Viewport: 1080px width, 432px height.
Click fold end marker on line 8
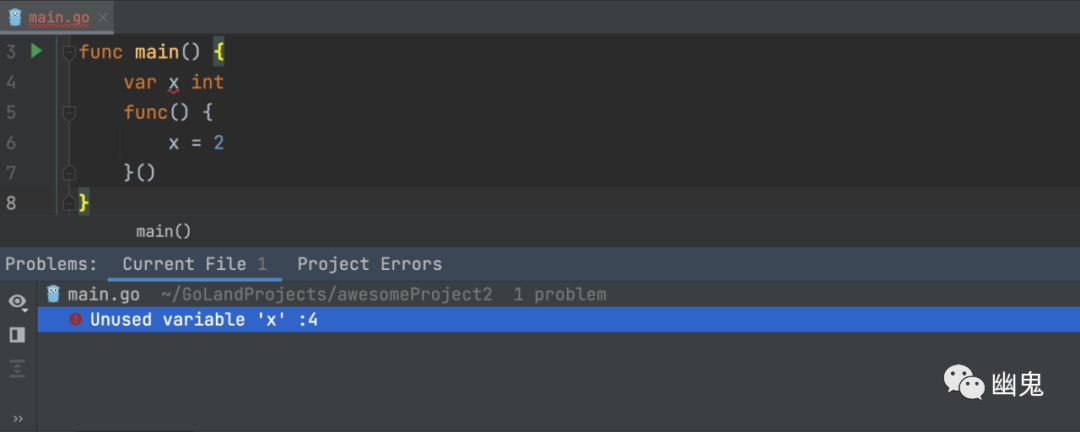(x=69, y=203)
